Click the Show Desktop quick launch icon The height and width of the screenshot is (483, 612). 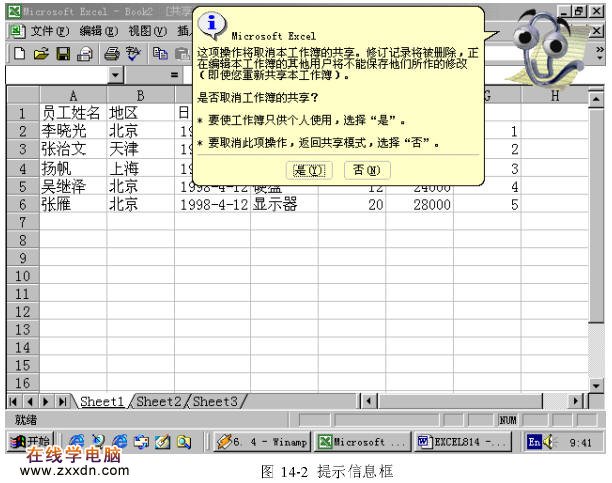point(162,442)
